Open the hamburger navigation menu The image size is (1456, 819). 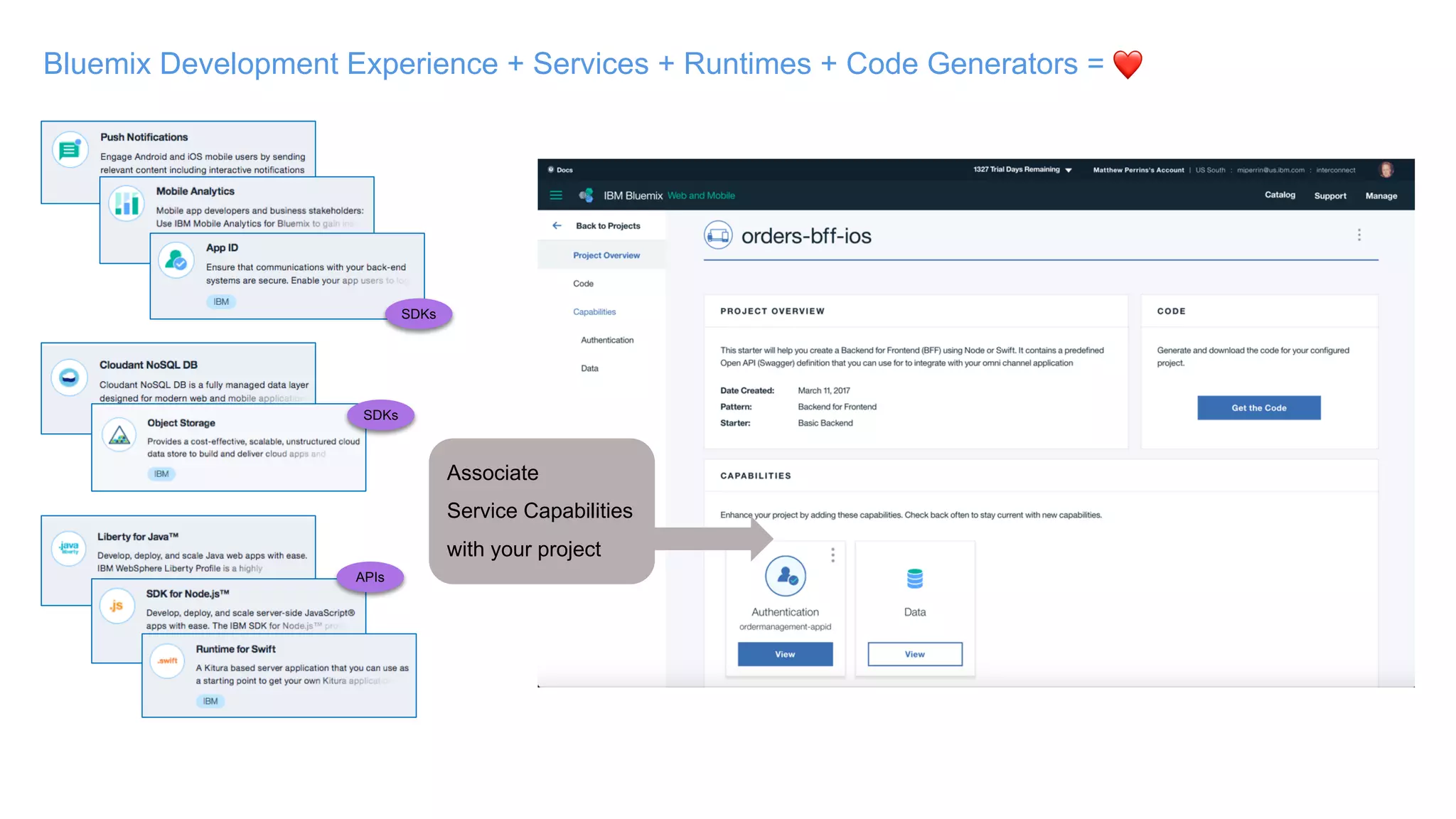(556, 196)
